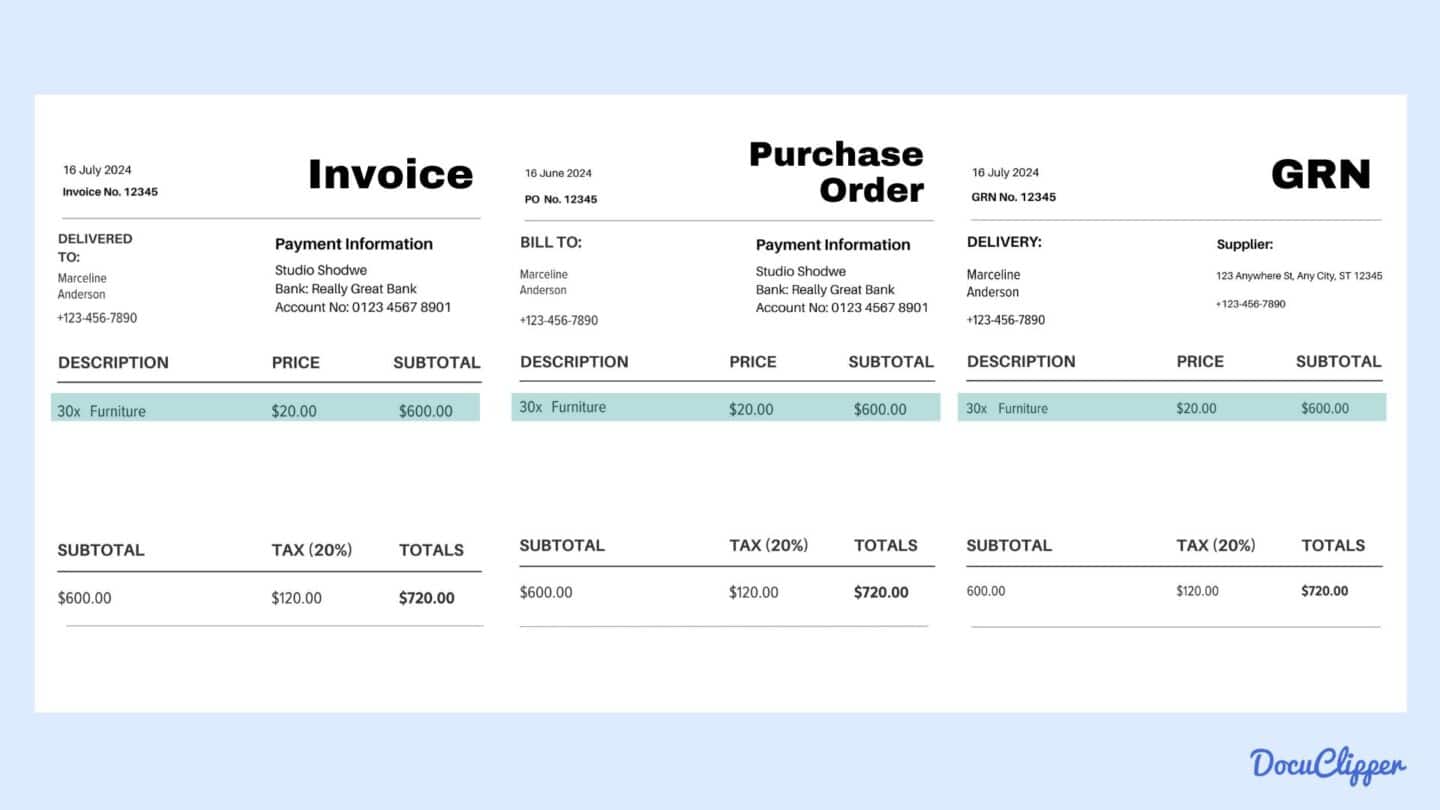Select the highlighted Furniture row on the Purchase Order

725,407
